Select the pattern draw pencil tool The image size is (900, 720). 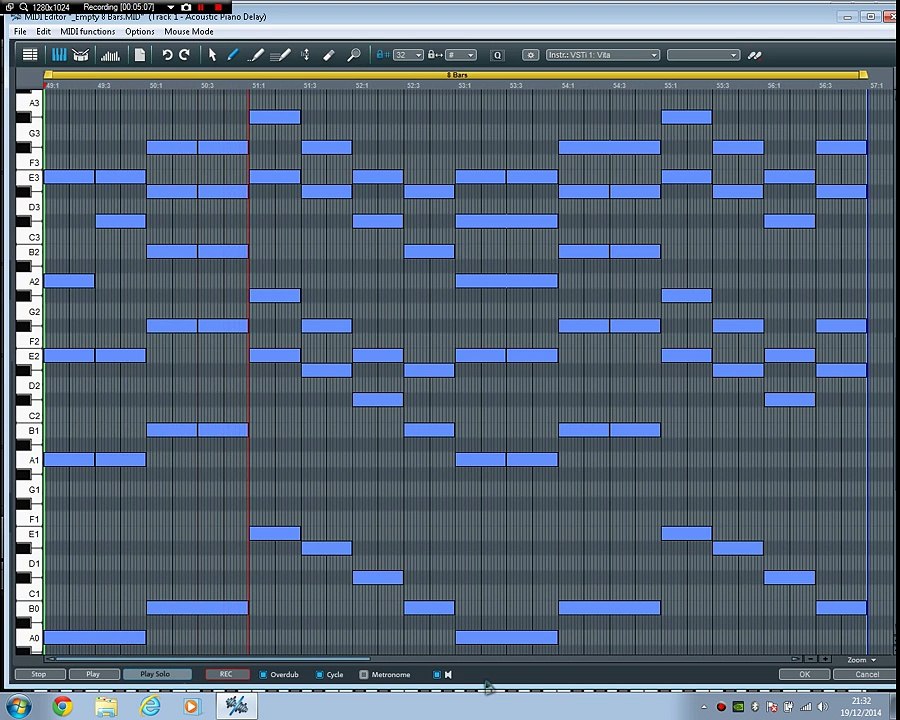pos(280,55)
